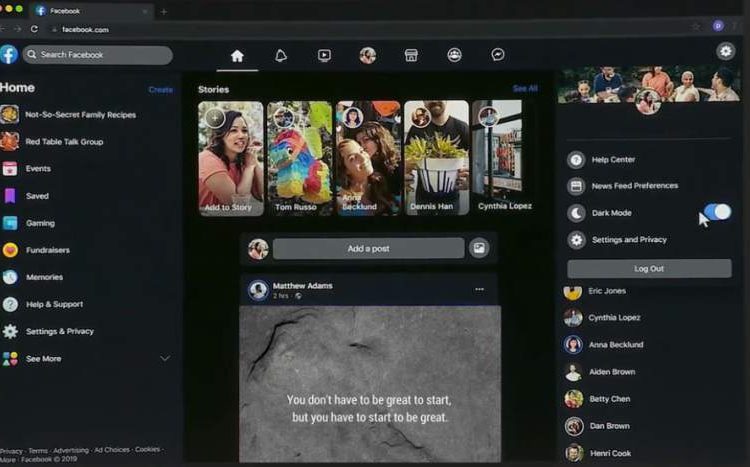Image resolution: width=750 pixels, height=467 pixels.
Task: Click the Add a post box
Action: pyautogui.click(x=368, y=248)
